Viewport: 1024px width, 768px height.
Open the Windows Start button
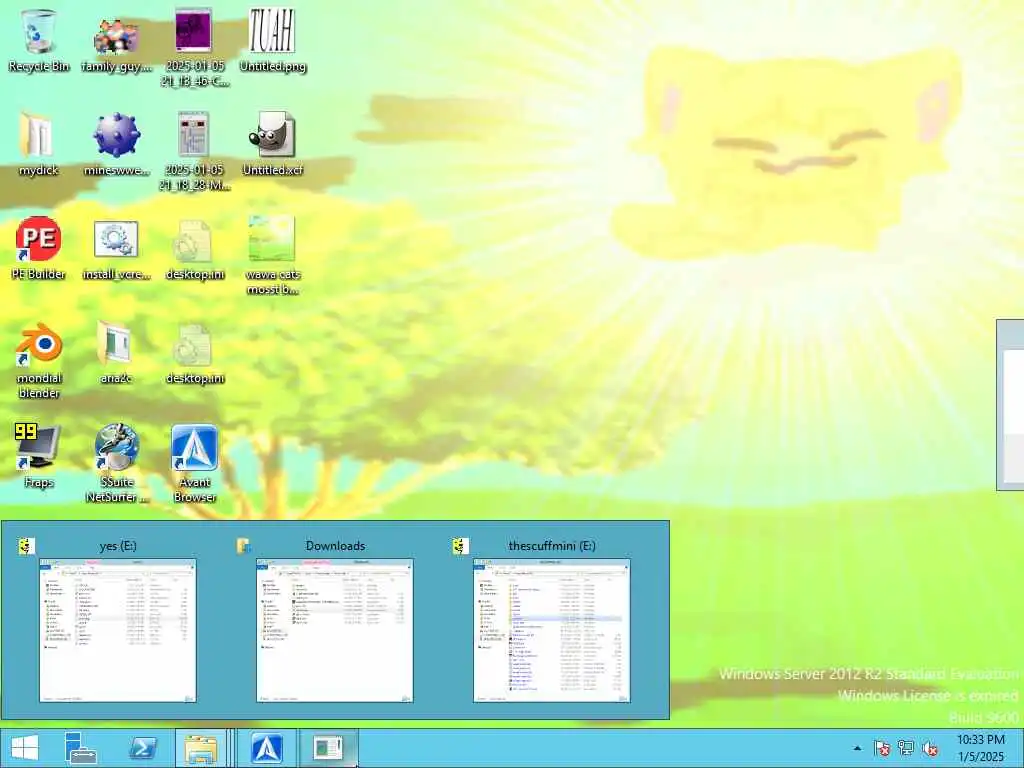[x=25, y=748]
